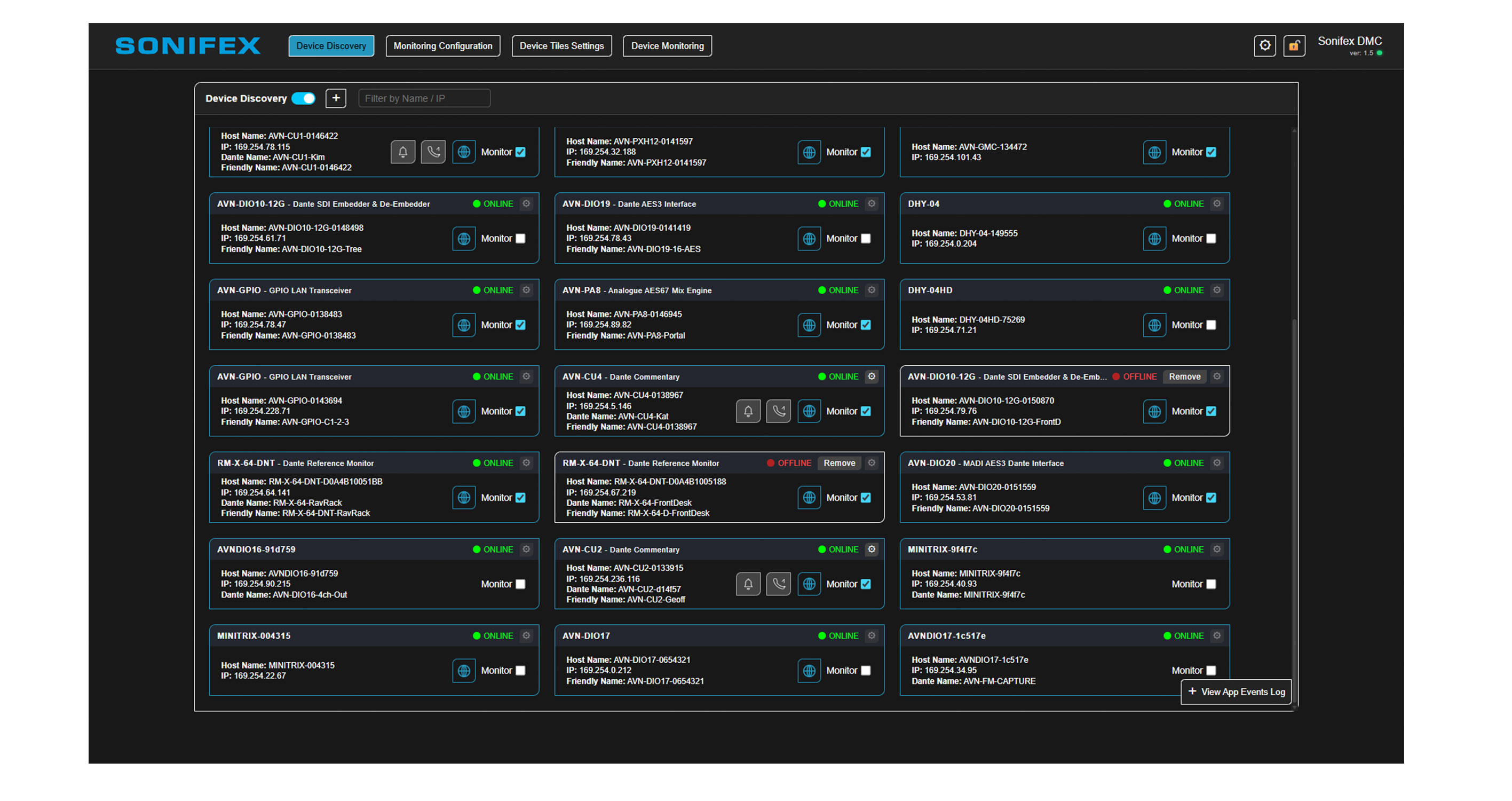Open globe link for MINITRIX-004315
Image resolution: width=1512 pixels, height=801 pixels.
(464, 670)
